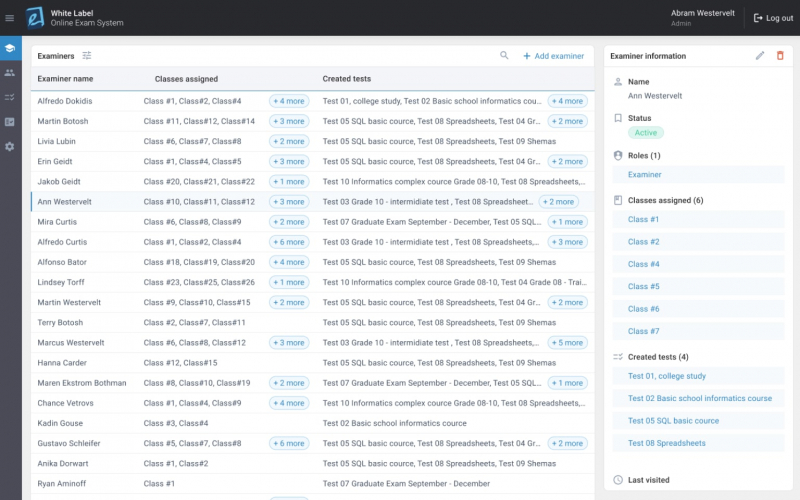Click Add examiner
The height and width of the screenshot is (500, 800).
coord(554,56)
